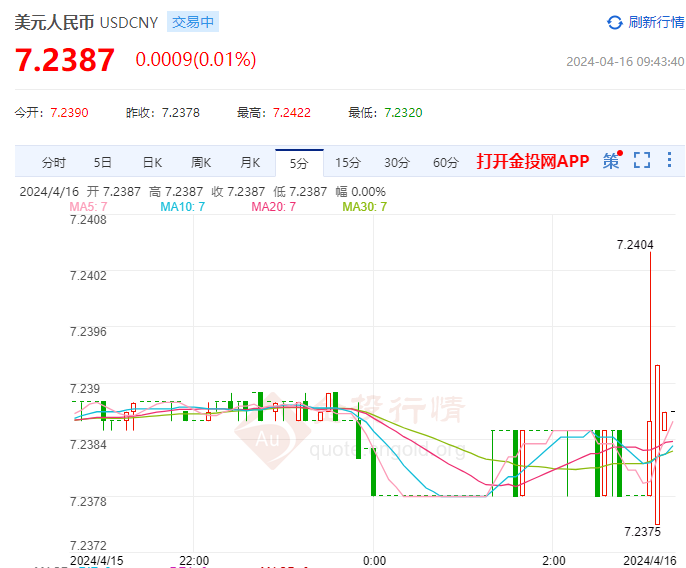Toggle fullscreen chart view icon
Screen dimensions: 686x568
[x=642, y=161]
